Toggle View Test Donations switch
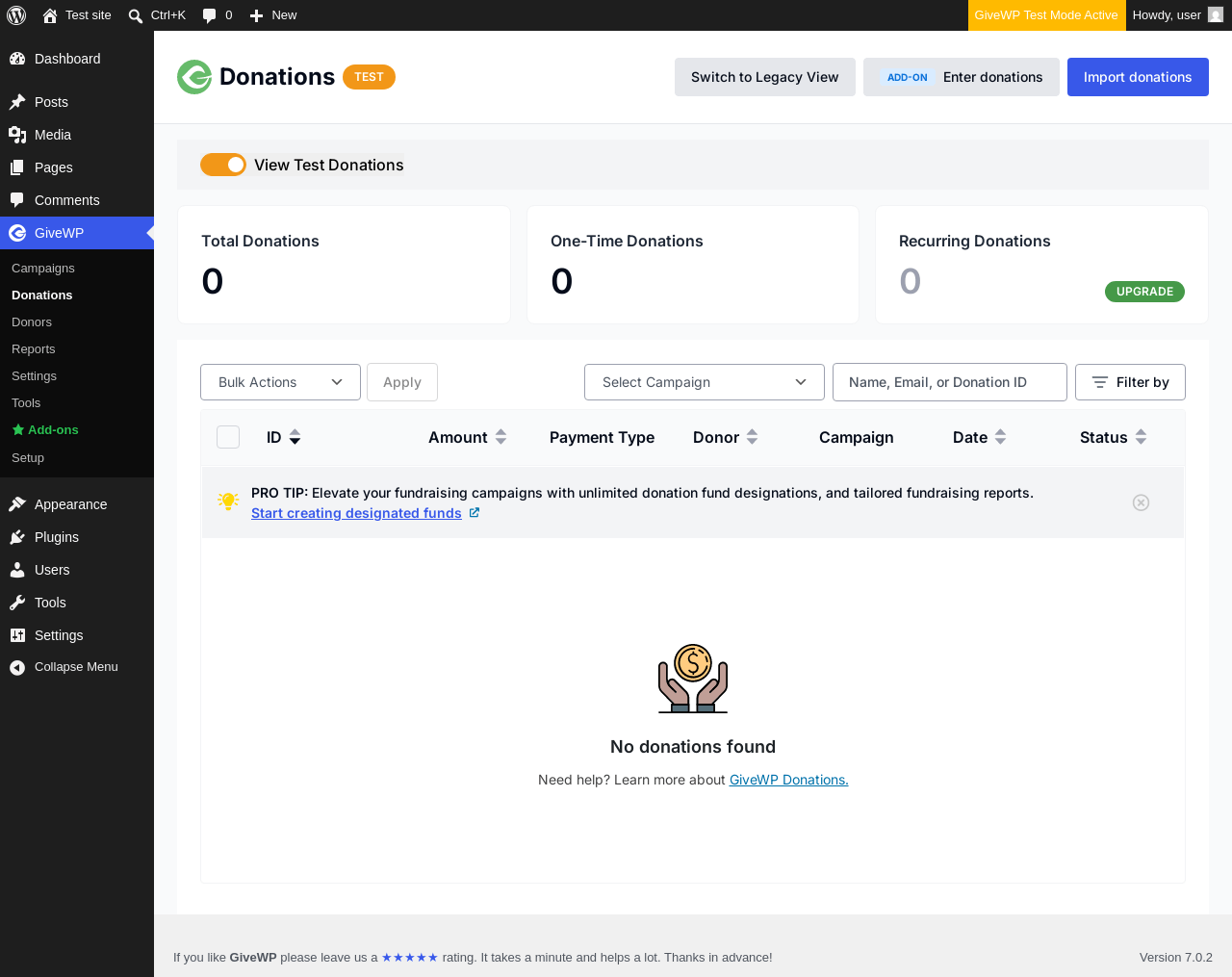 (223, 165)
